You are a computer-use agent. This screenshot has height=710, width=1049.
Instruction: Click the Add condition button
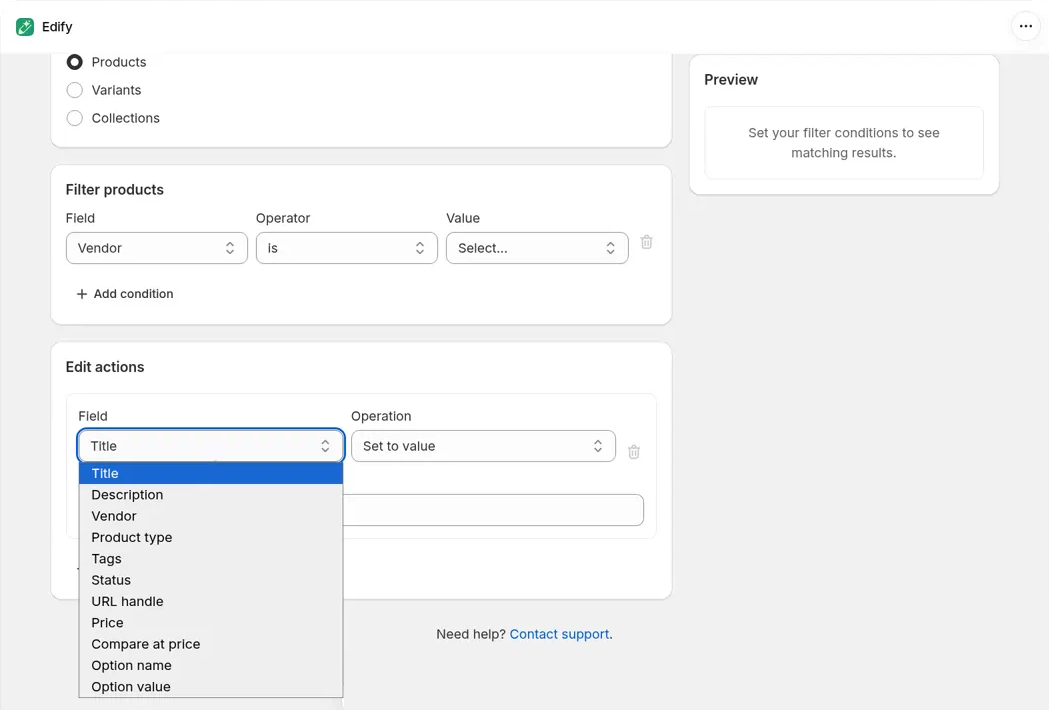[x=124, y=294]
